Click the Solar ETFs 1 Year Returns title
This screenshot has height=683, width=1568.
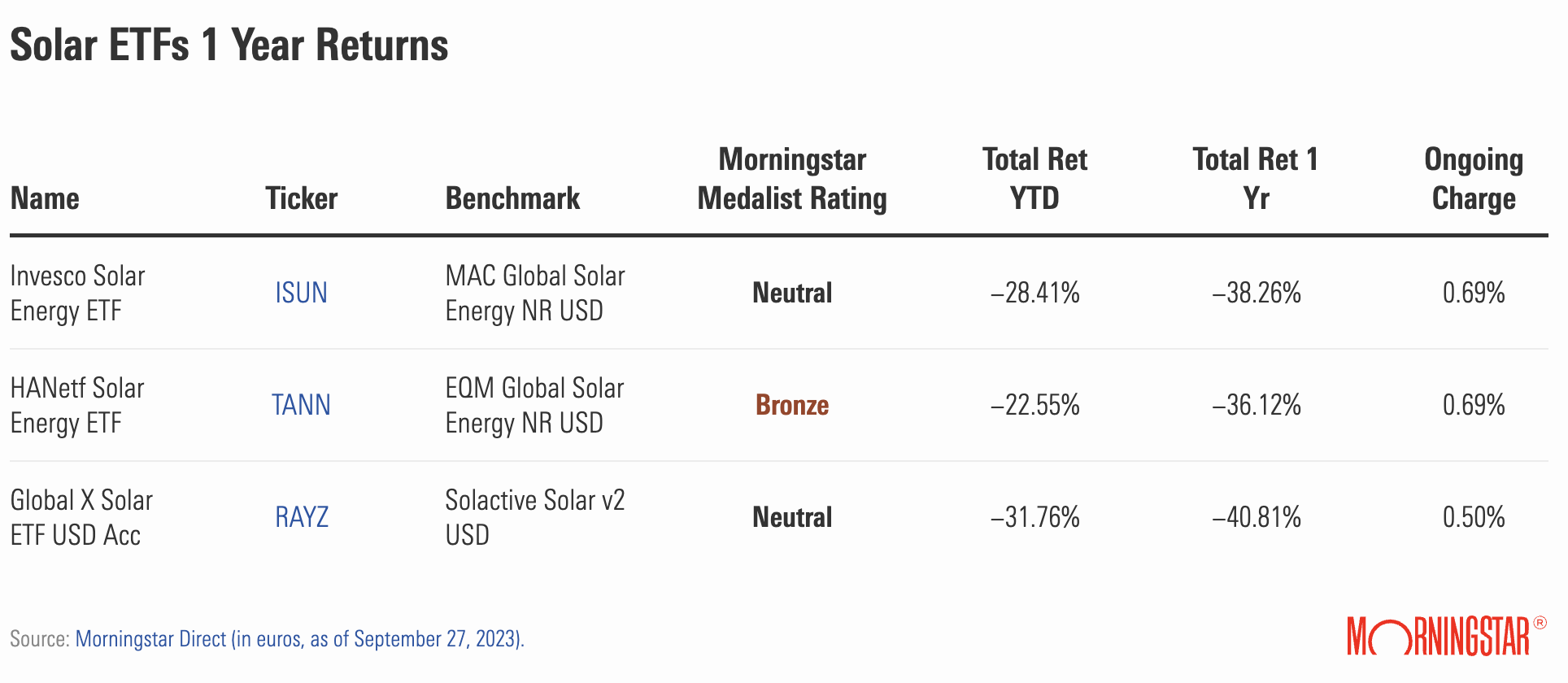[x=229, y=45]
